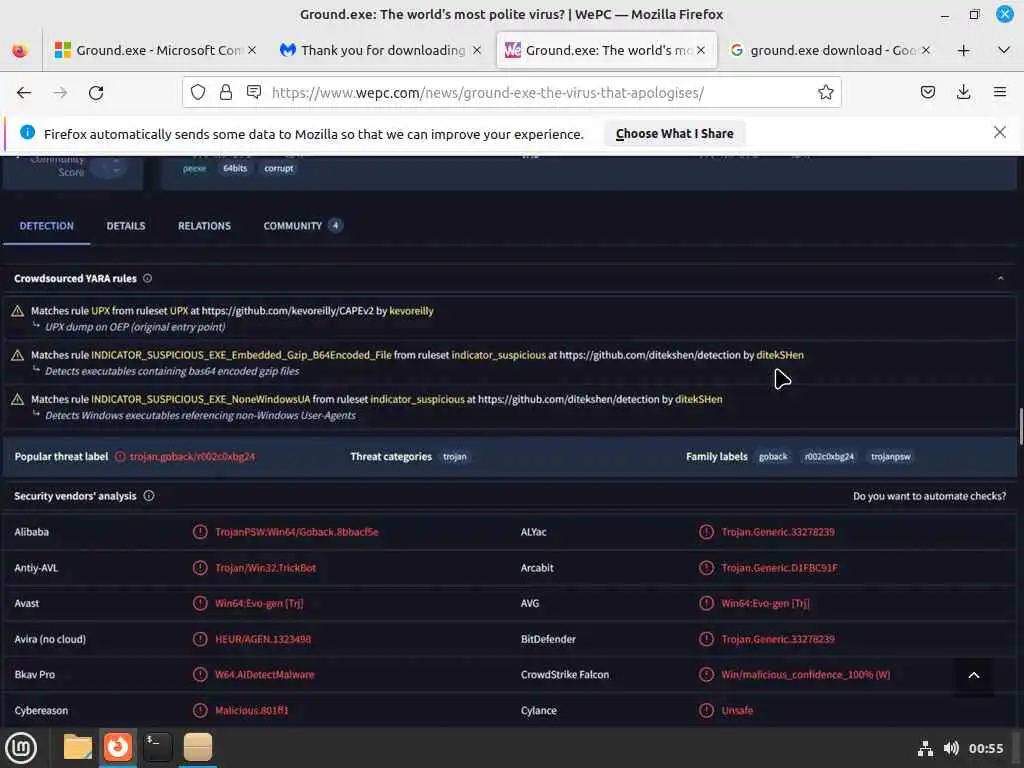The width and height of the screenshot is (1024, 768).
Task: Click Cylance Unsafe result
Action: (x=737, y=711)
